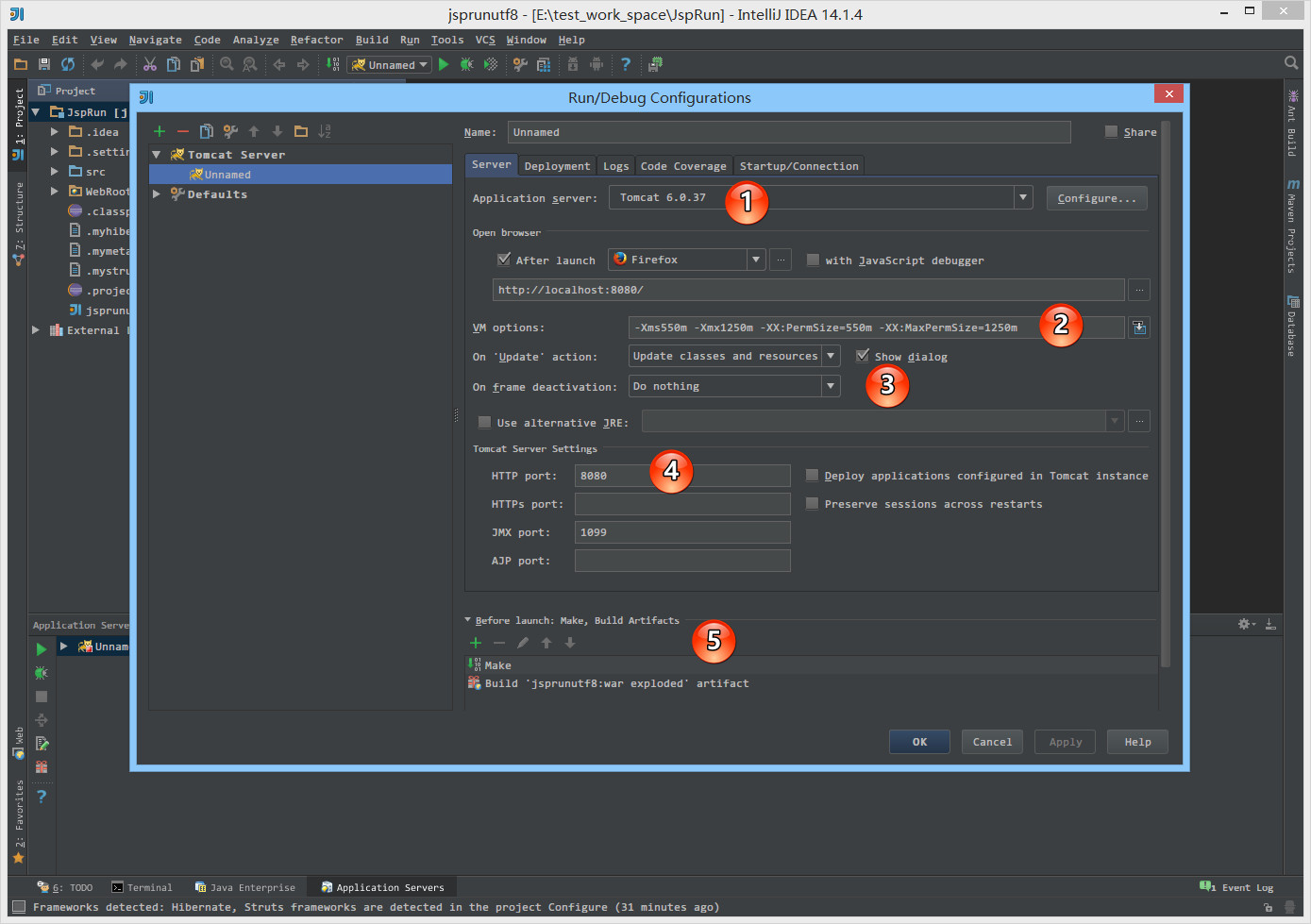Open help via the question mark toolbar icon
Image resolution: width=1311 pixels, height=924 pixels.
point(625,64)
